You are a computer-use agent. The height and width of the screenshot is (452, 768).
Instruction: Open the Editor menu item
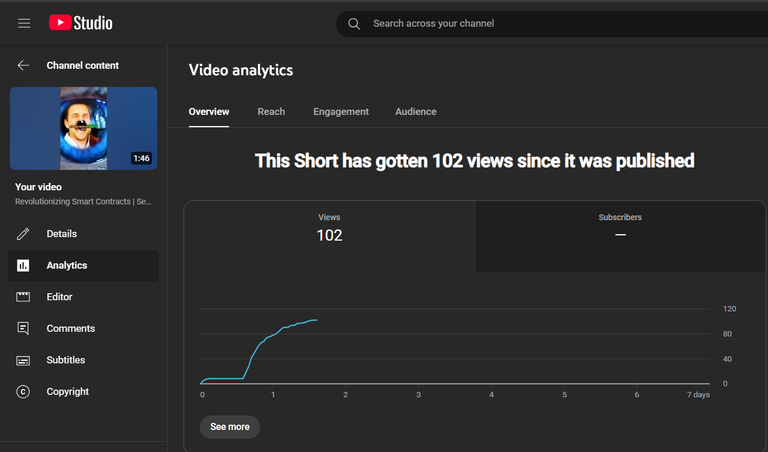(83, 297)
